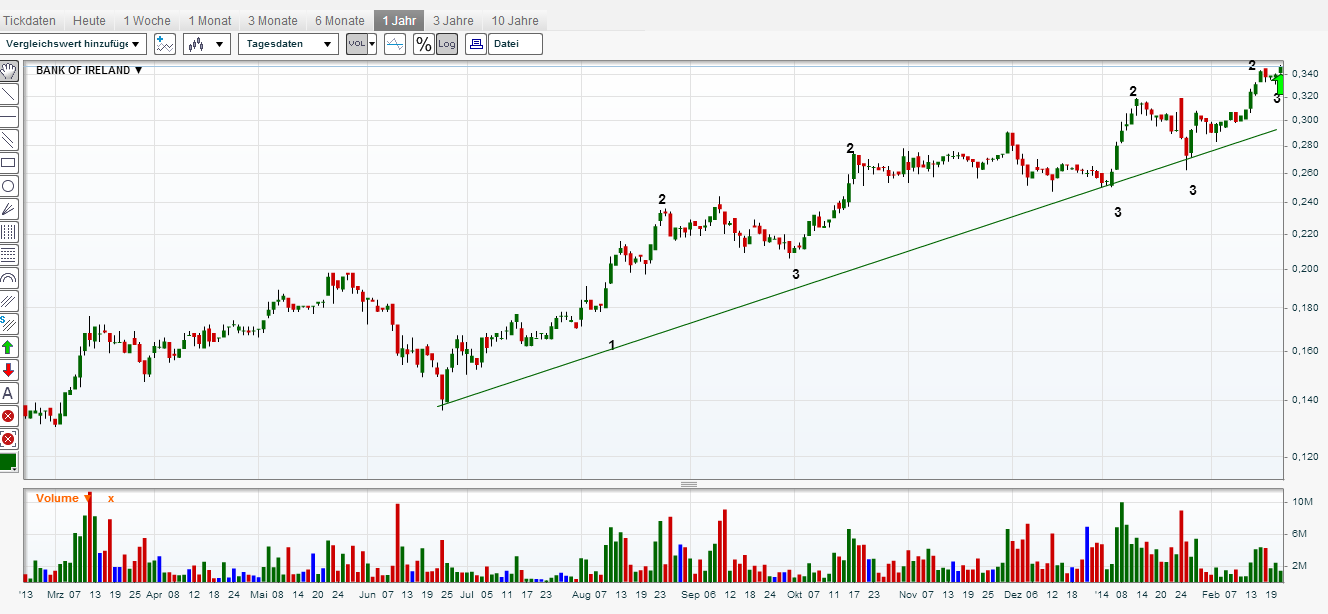Pick the circle drawing tool
The height and width of the screenshot is (614, 1328).
pyautogui.click(x=9, y=185)
